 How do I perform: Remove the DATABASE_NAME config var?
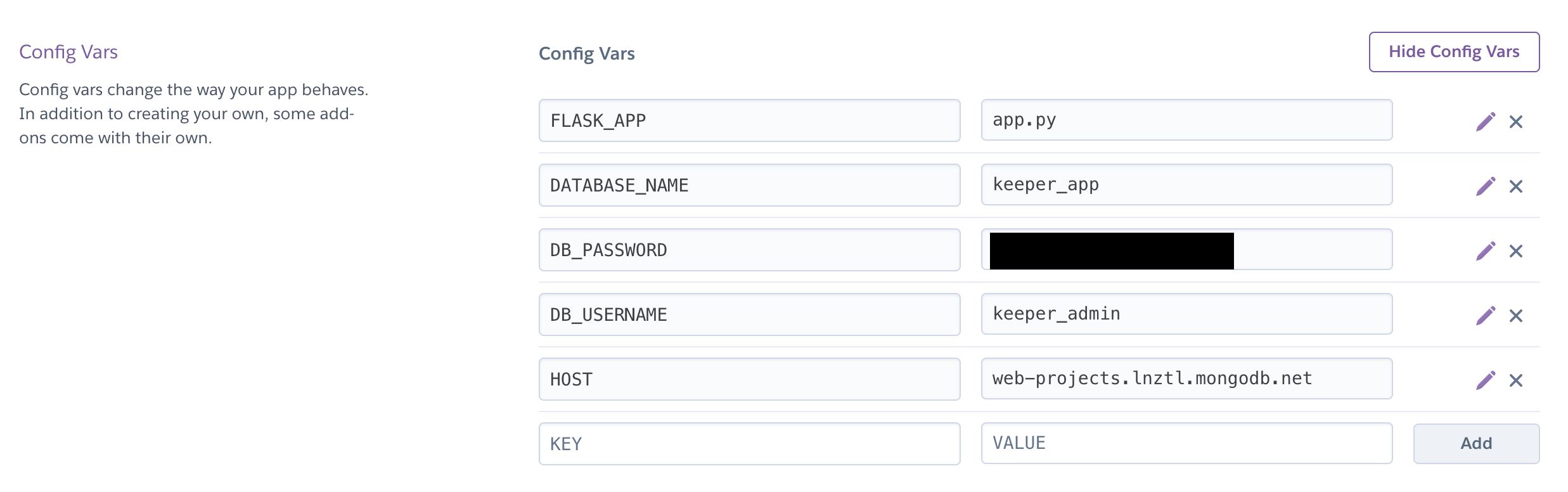[1516, 186]
